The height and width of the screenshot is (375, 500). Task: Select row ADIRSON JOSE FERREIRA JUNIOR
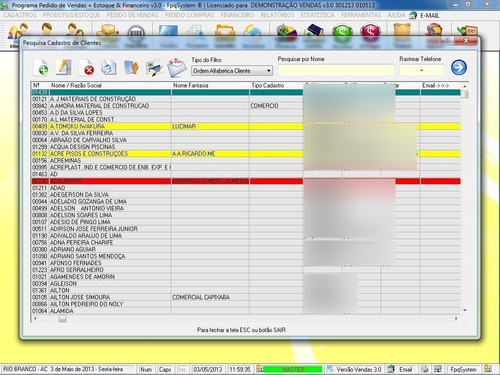pyautogui.click(x=246, y=229)
